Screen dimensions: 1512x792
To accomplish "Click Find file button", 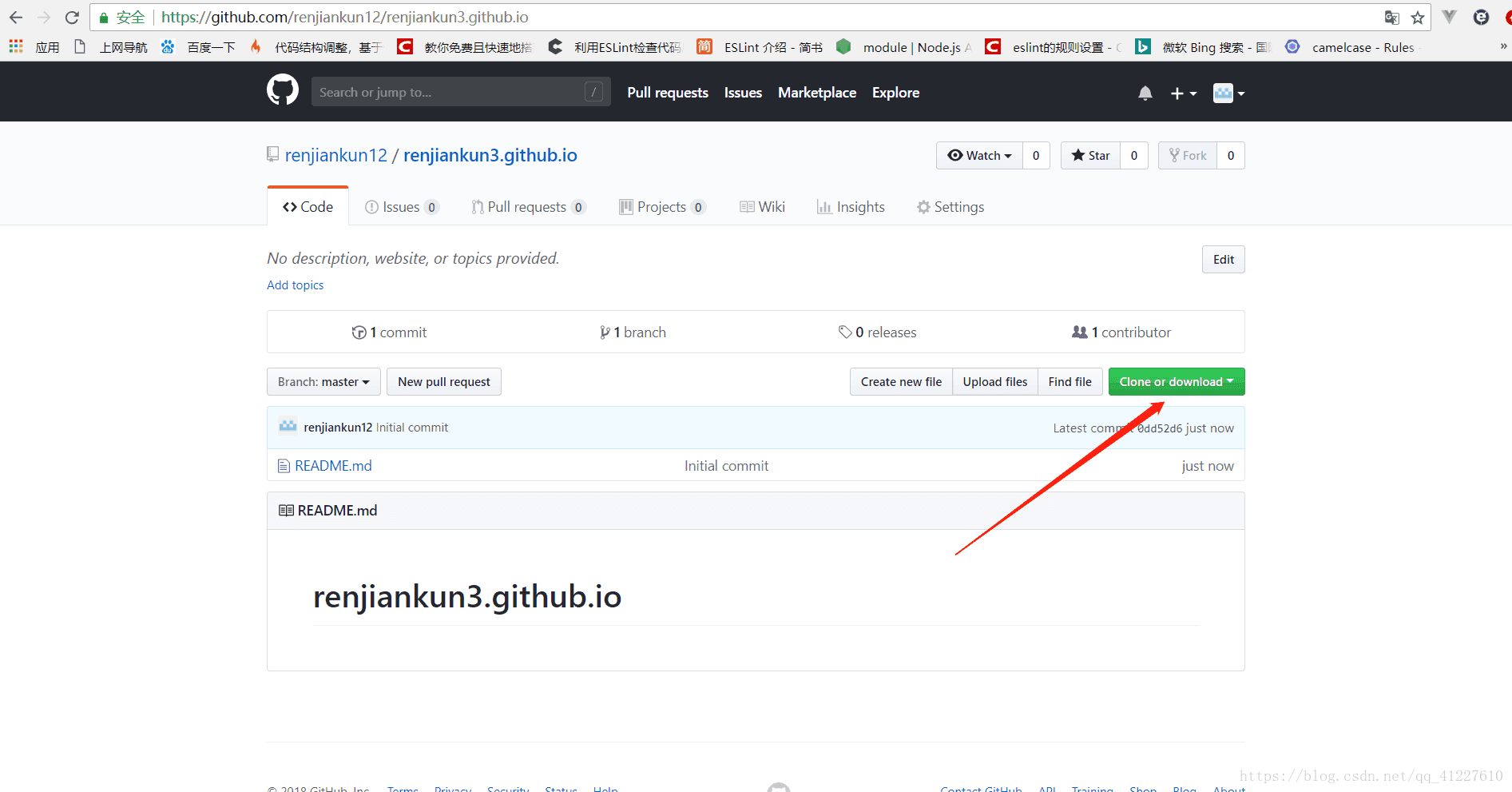I will point(1070,382).
